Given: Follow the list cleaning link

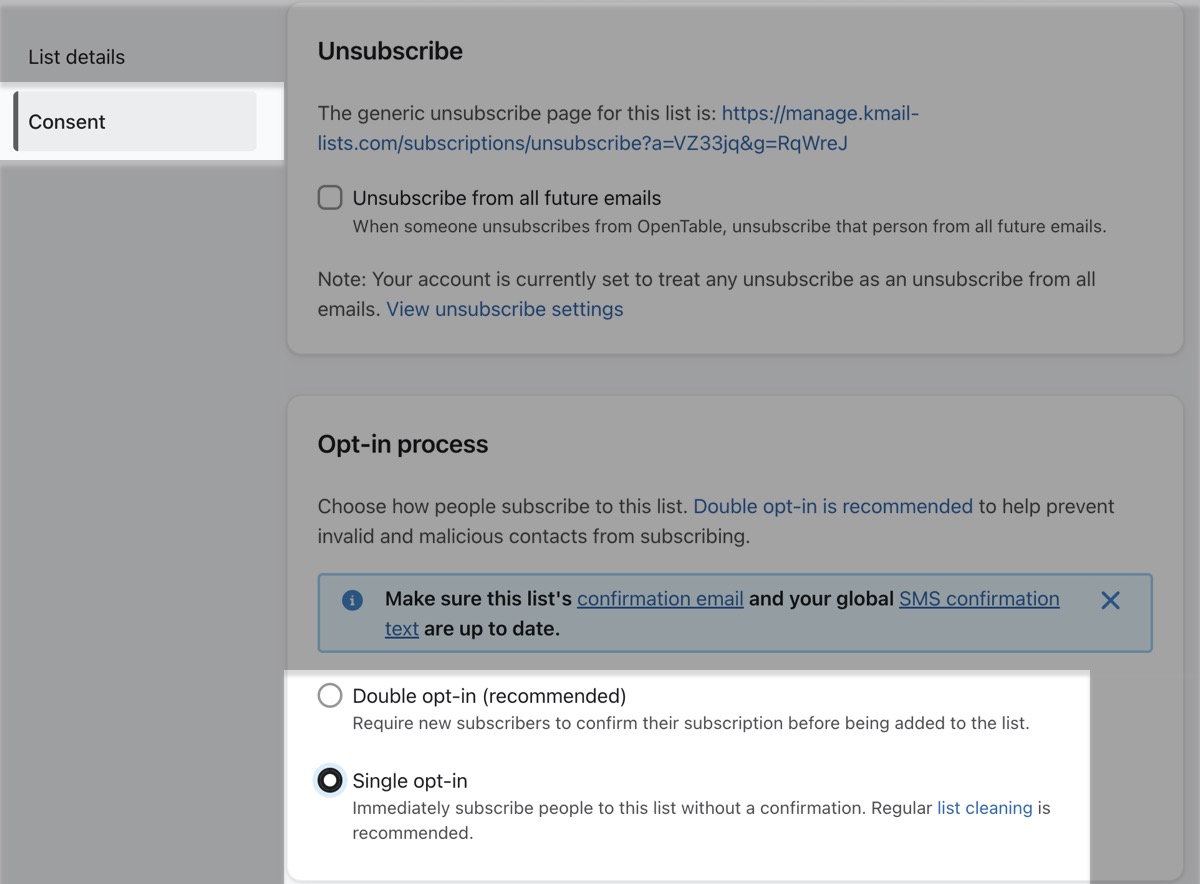Looking at the screenshot, I should [984, 808].
